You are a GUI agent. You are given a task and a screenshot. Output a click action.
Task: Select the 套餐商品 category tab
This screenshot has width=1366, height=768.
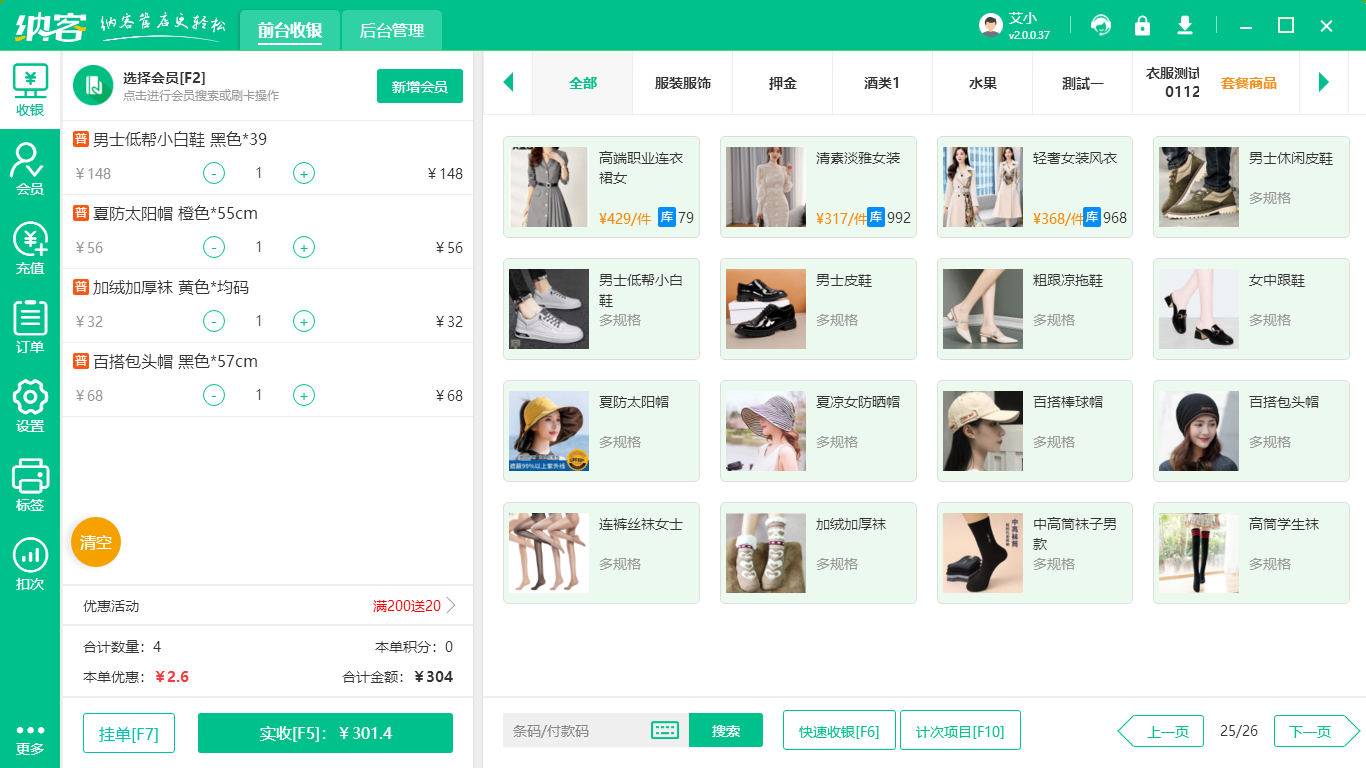pos(1249,83)
